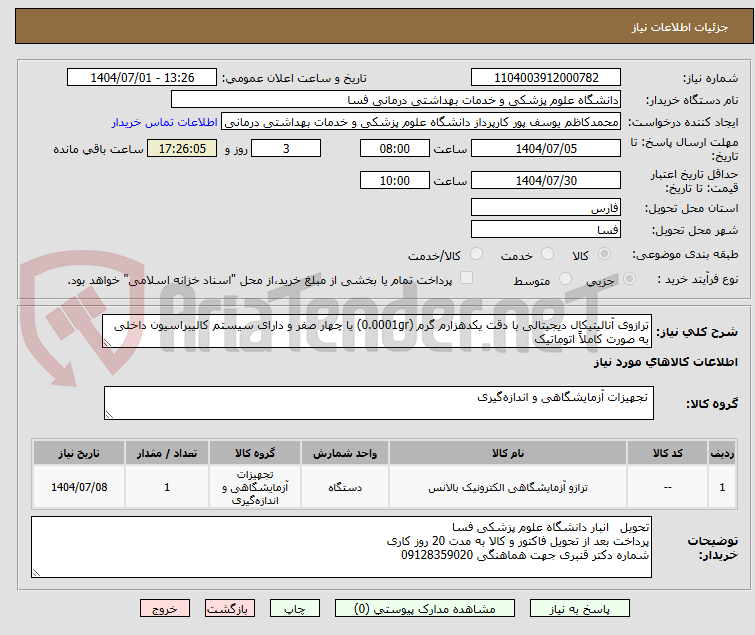Click the 'کد کالا' column header
The width and height of the screenshot is (755, 635).
click(x=667, y=453)
